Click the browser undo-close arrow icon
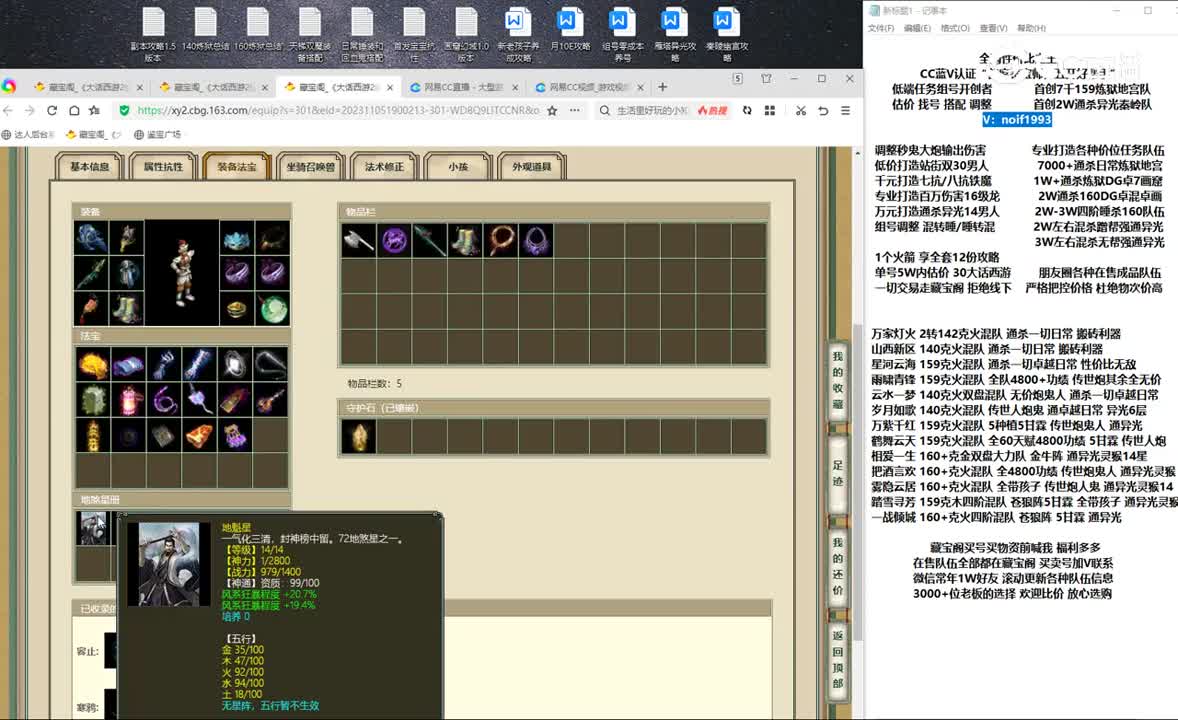The image size is (1178, 720). 823,110
